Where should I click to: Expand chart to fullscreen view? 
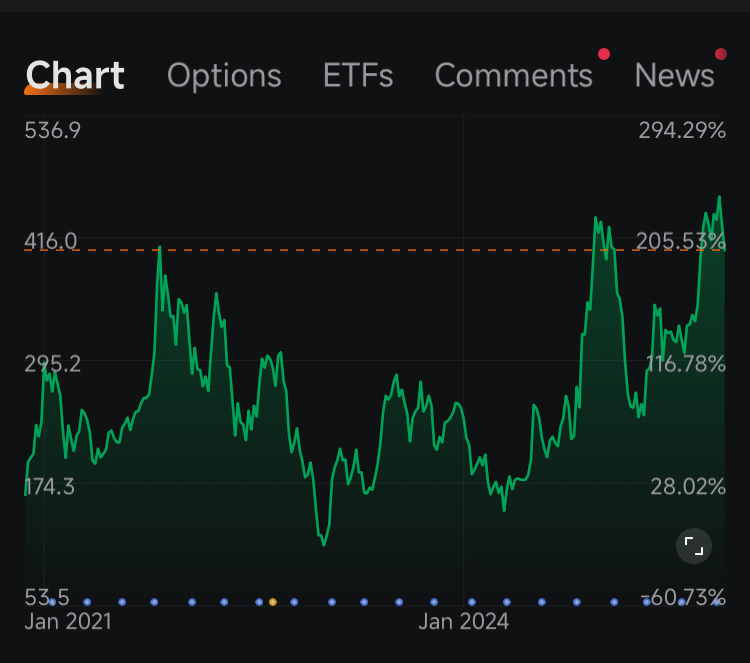click(x=694, y=546)
